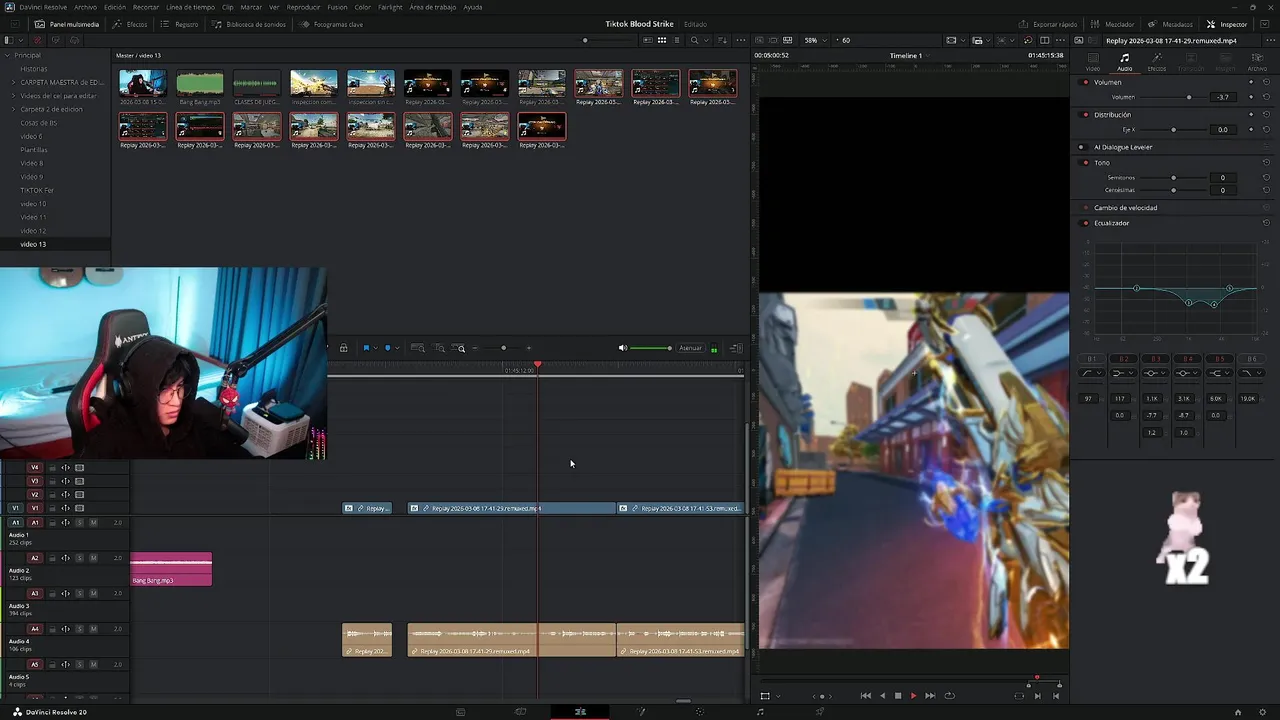The width and height of the screenshot is (1280, 720).
Task: Solo track Audio 2 with the S button
Action: [x=80, y=558]
